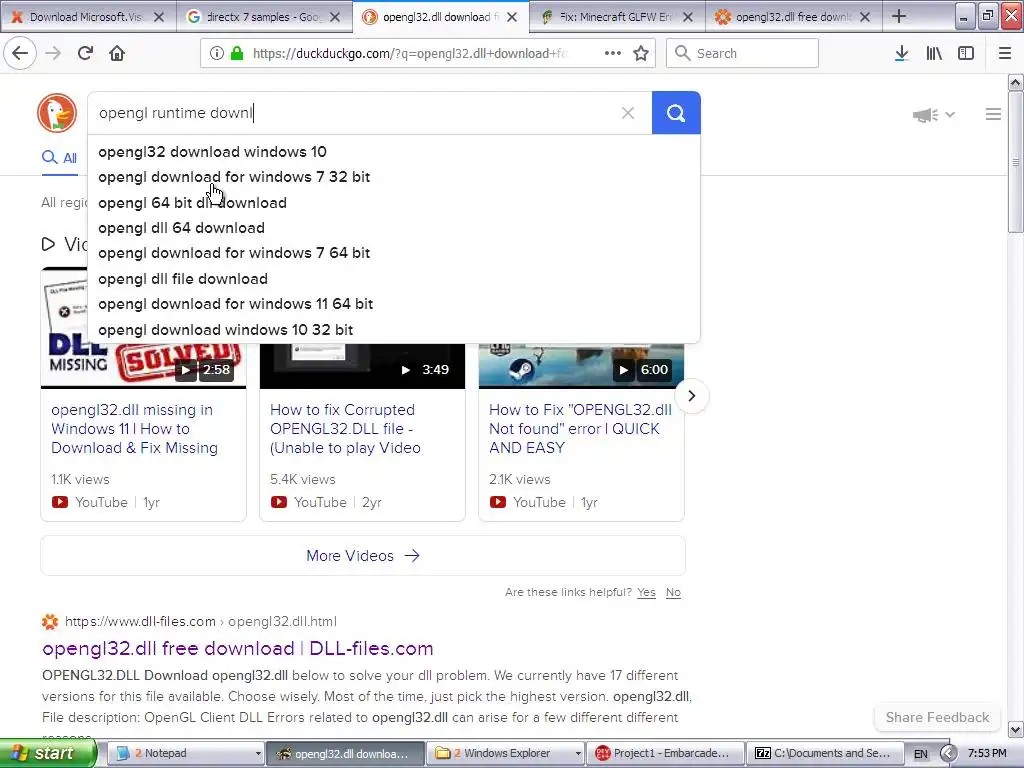This screenshot has height=768, width=1024.
Task: Click the green padlock security icon
Action: 237,54
